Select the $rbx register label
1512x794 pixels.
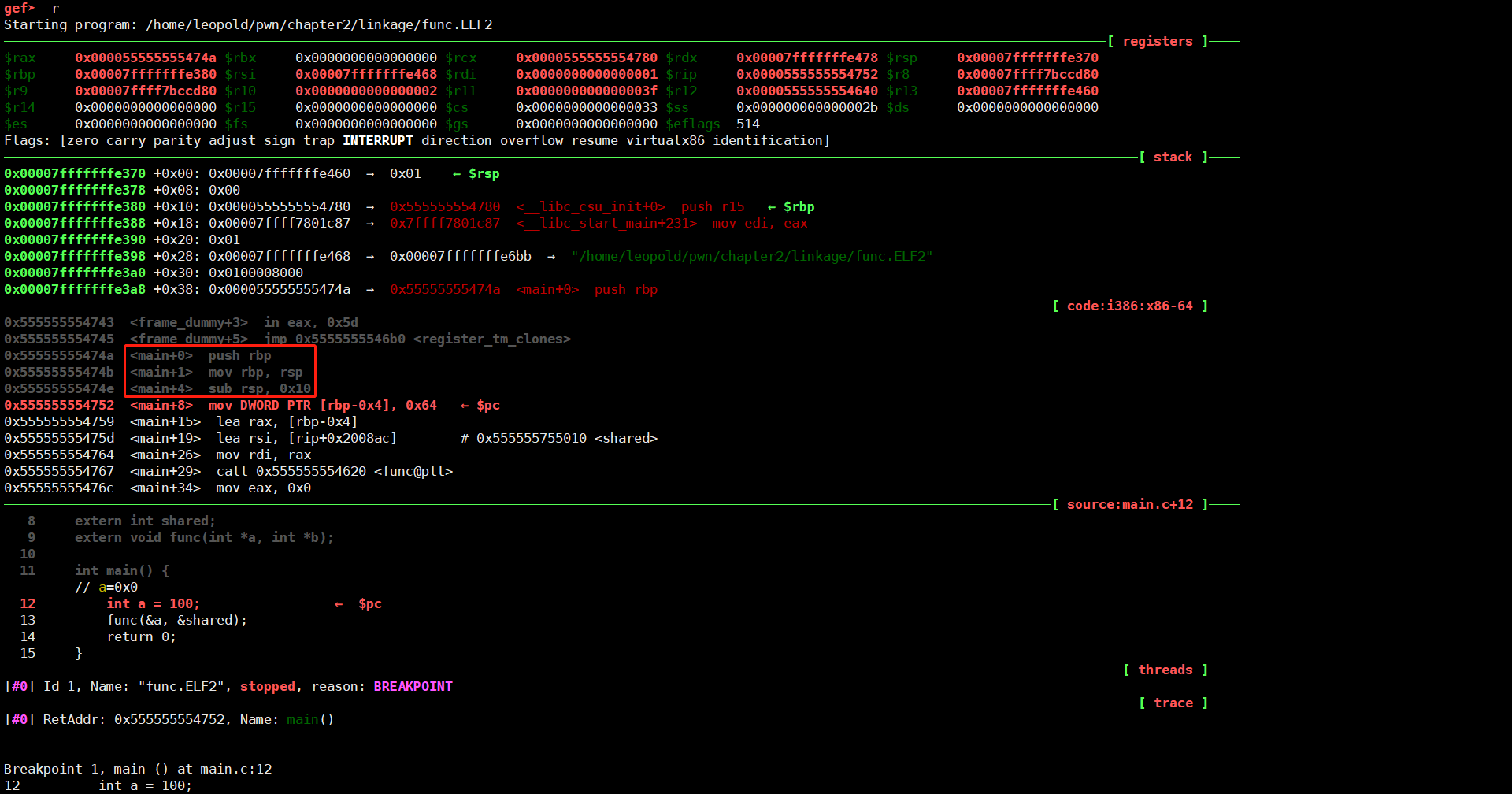(x=240, y=58)
